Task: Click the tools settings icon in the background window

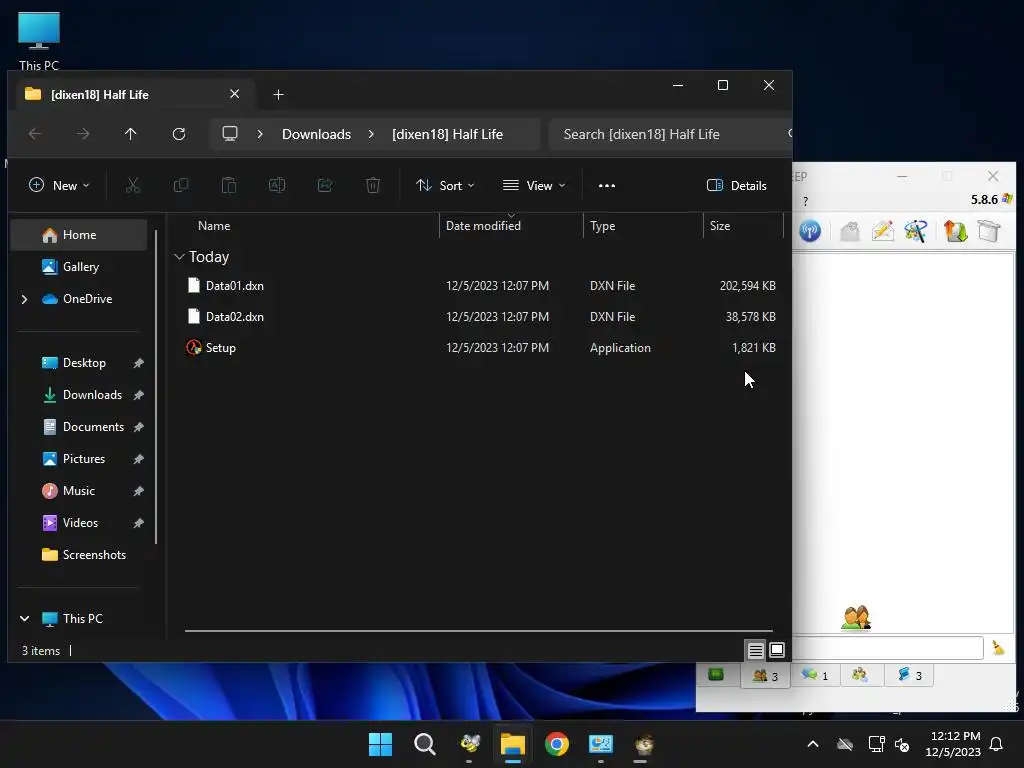Action: click(x=916, y=231)
